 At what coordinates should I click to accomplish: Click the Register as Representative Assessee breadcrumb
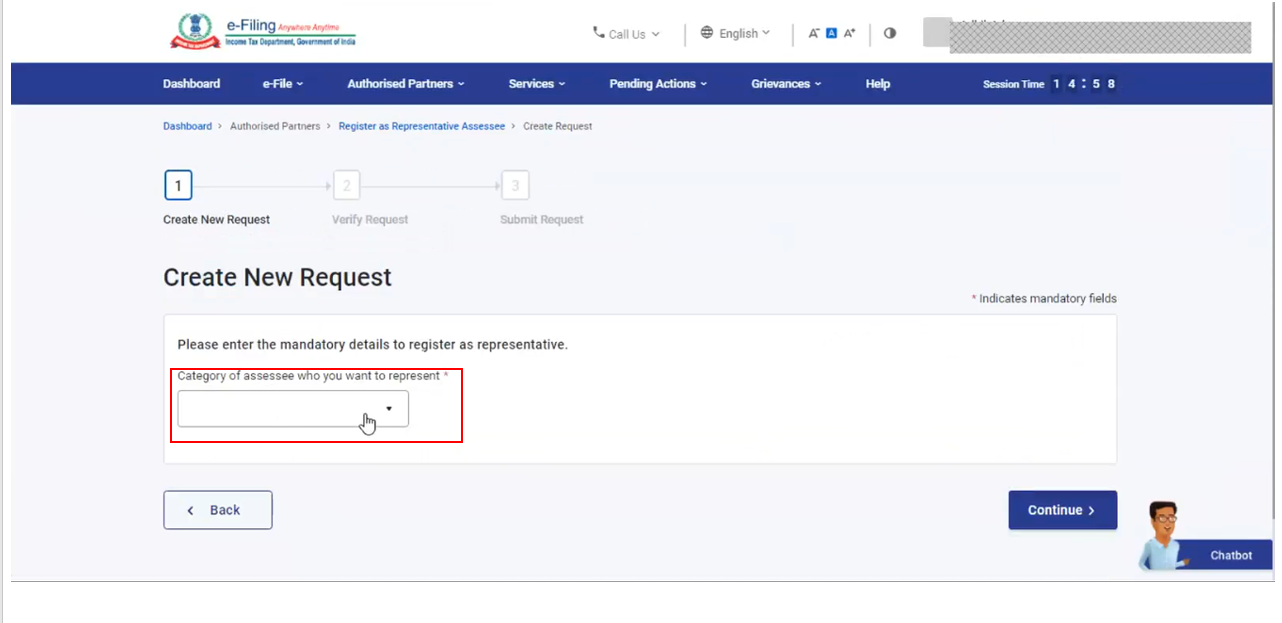[x=421, y=126]
